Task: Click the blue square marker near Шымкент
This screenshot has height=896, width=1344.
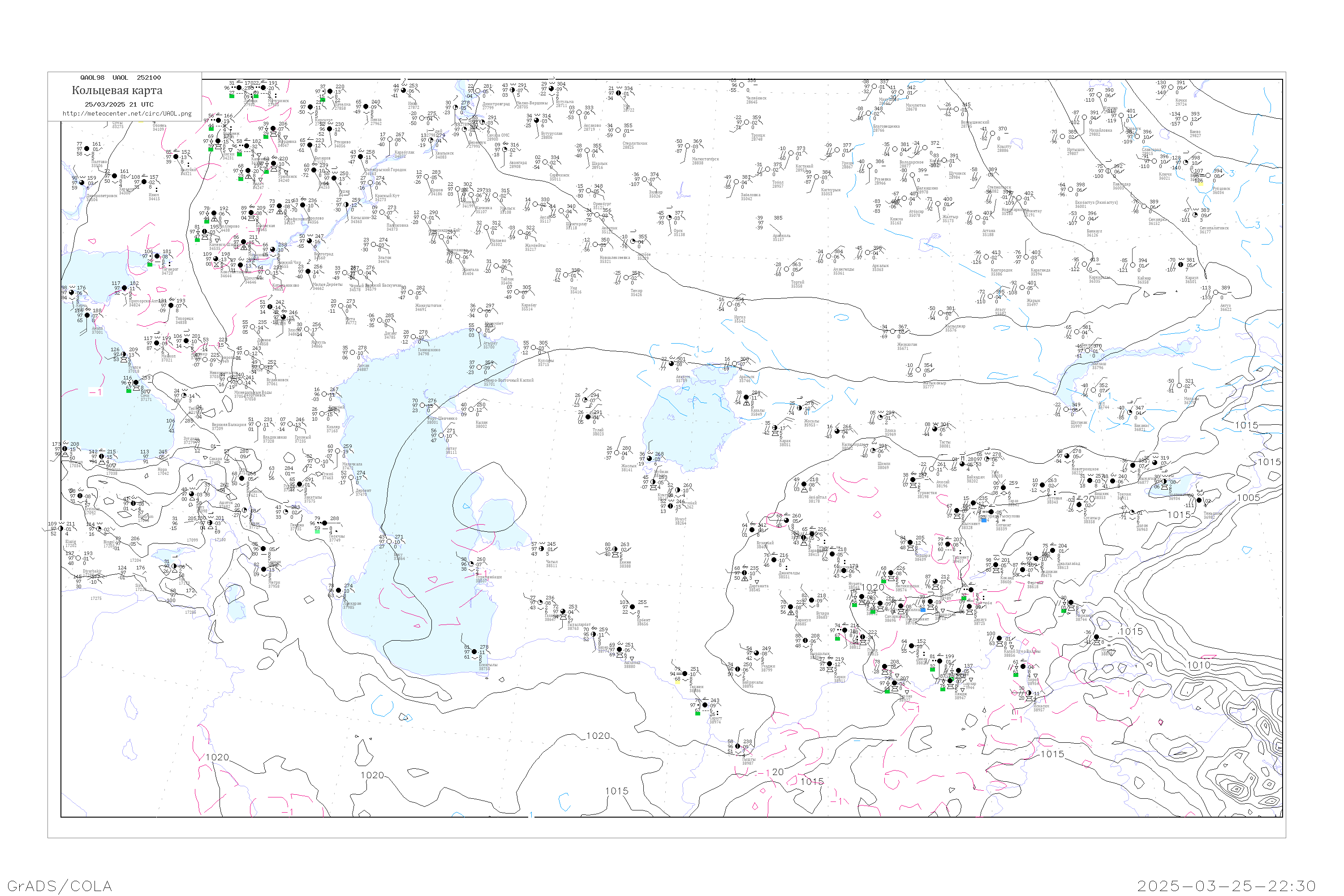Action: click(983, 520)
